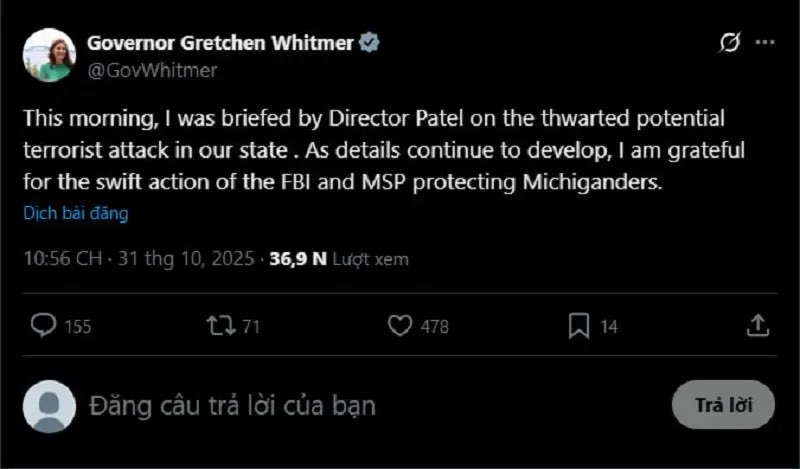
Task: Click the 478 likes count
Action: [x=434, y=326]
